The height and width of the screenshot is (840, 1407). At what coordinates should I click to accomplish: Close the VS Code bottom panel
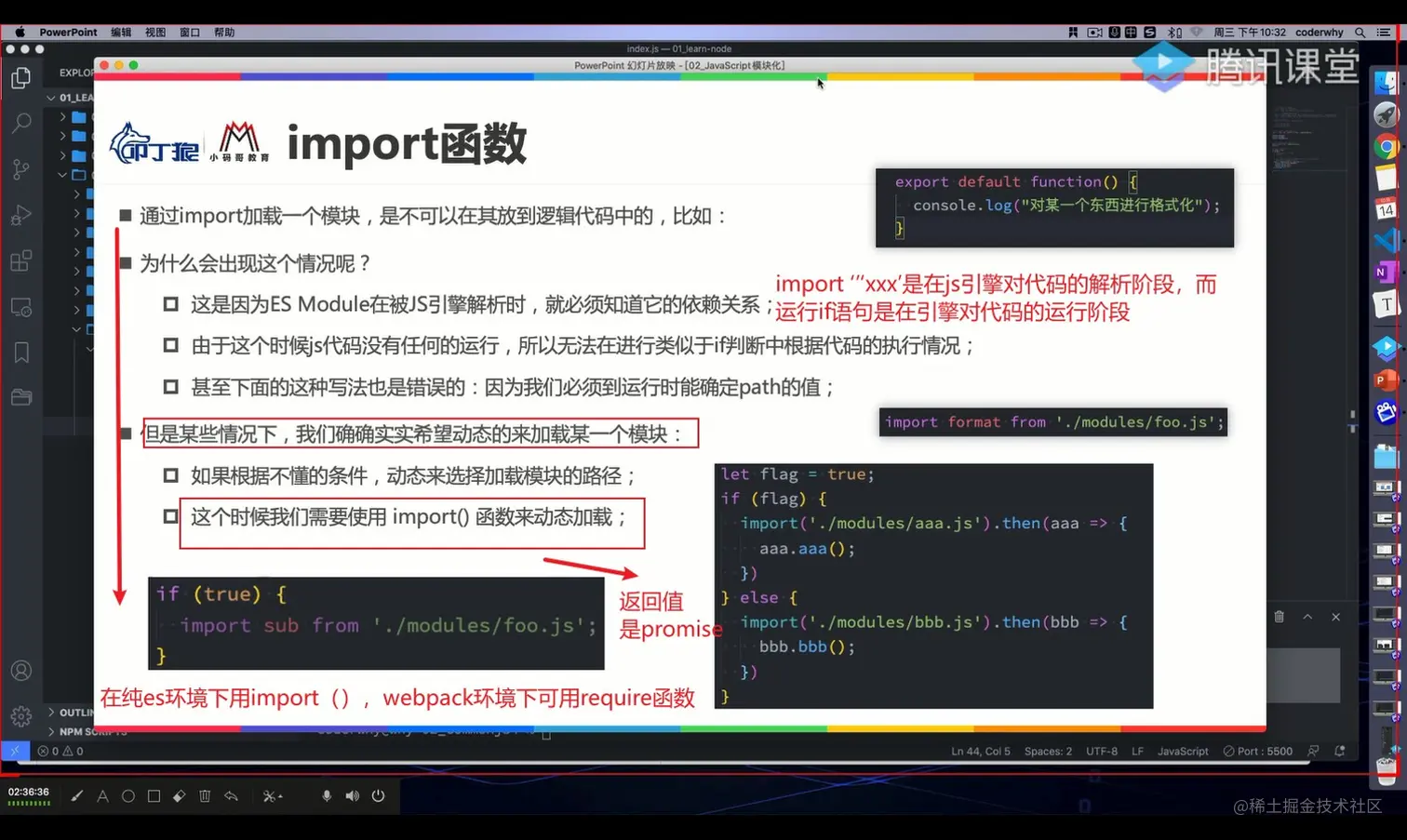[x=1335, y=617]
